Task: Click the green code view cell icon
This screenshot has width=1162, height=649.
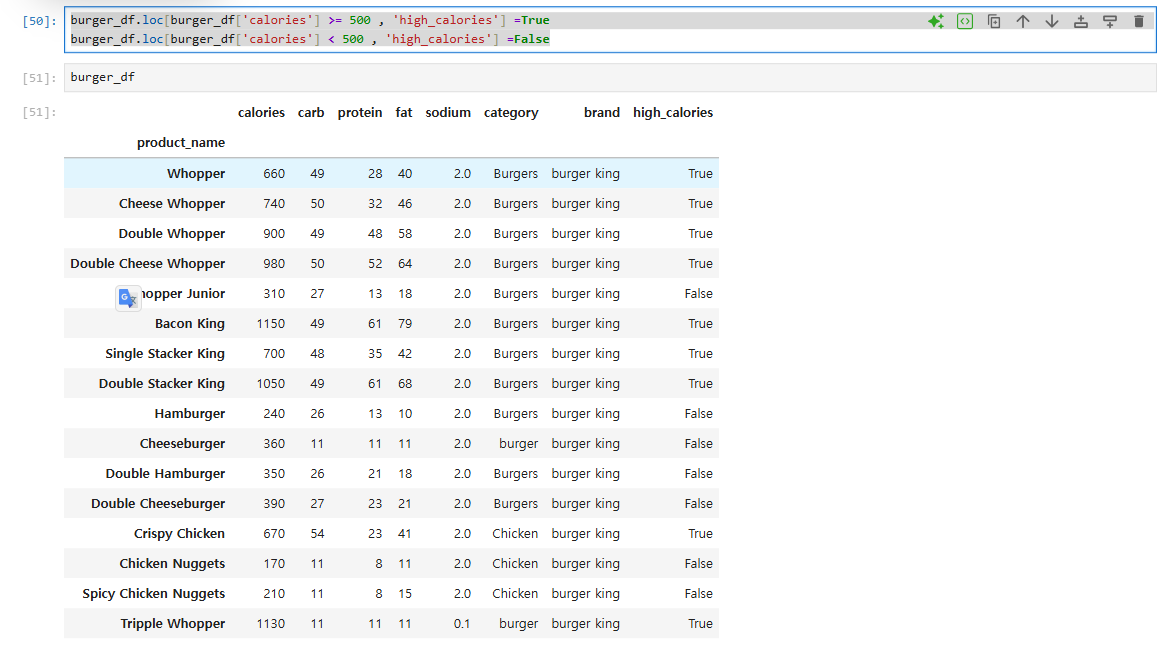Action: [965, 21]
